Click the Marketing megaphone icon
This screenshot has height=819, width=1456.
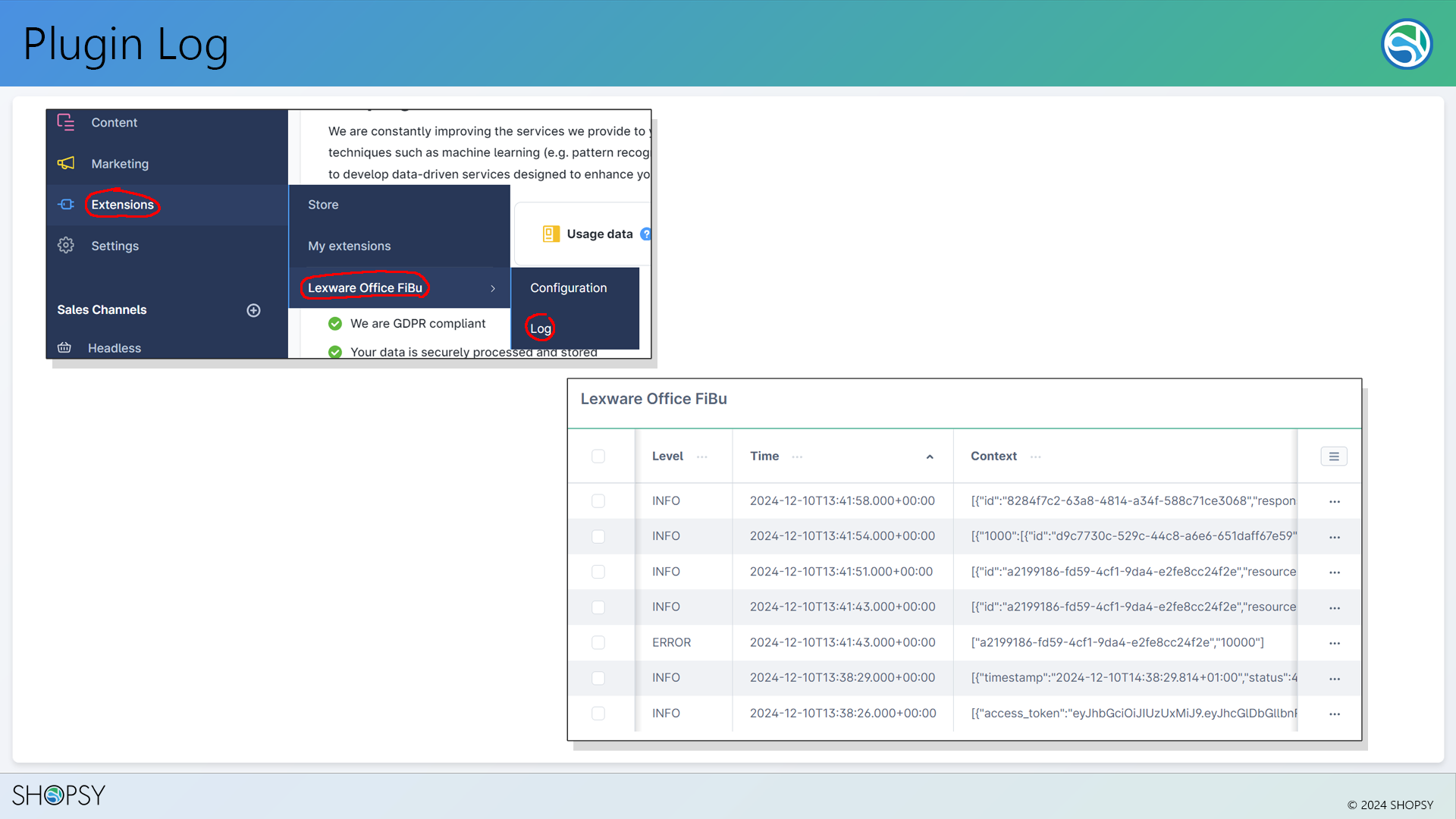pos(66,163)
